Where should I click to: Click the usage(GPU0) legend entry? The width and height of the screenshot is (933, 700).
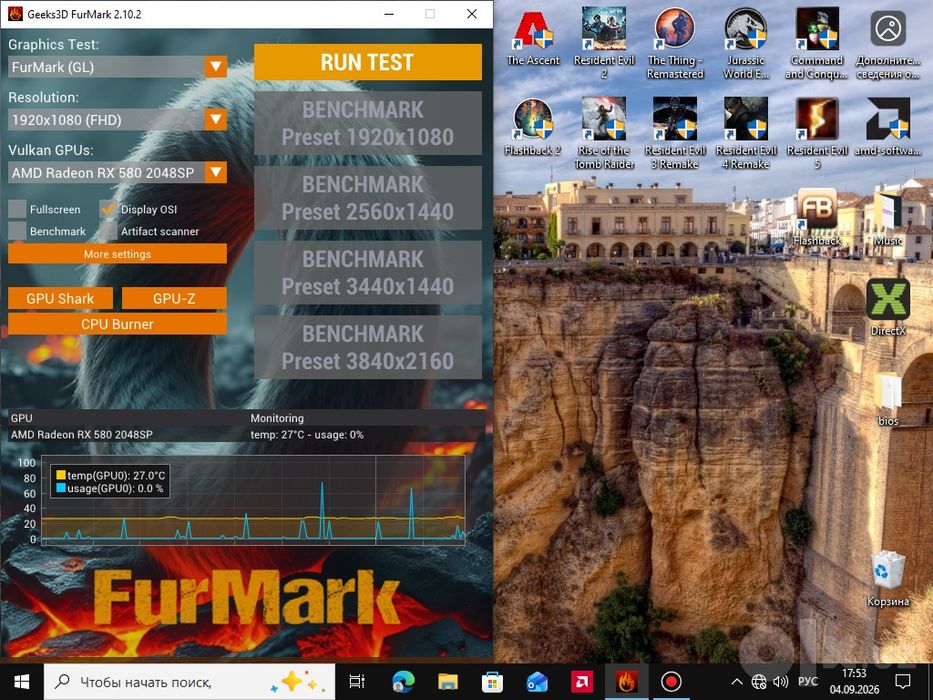(x=110, y=488)
